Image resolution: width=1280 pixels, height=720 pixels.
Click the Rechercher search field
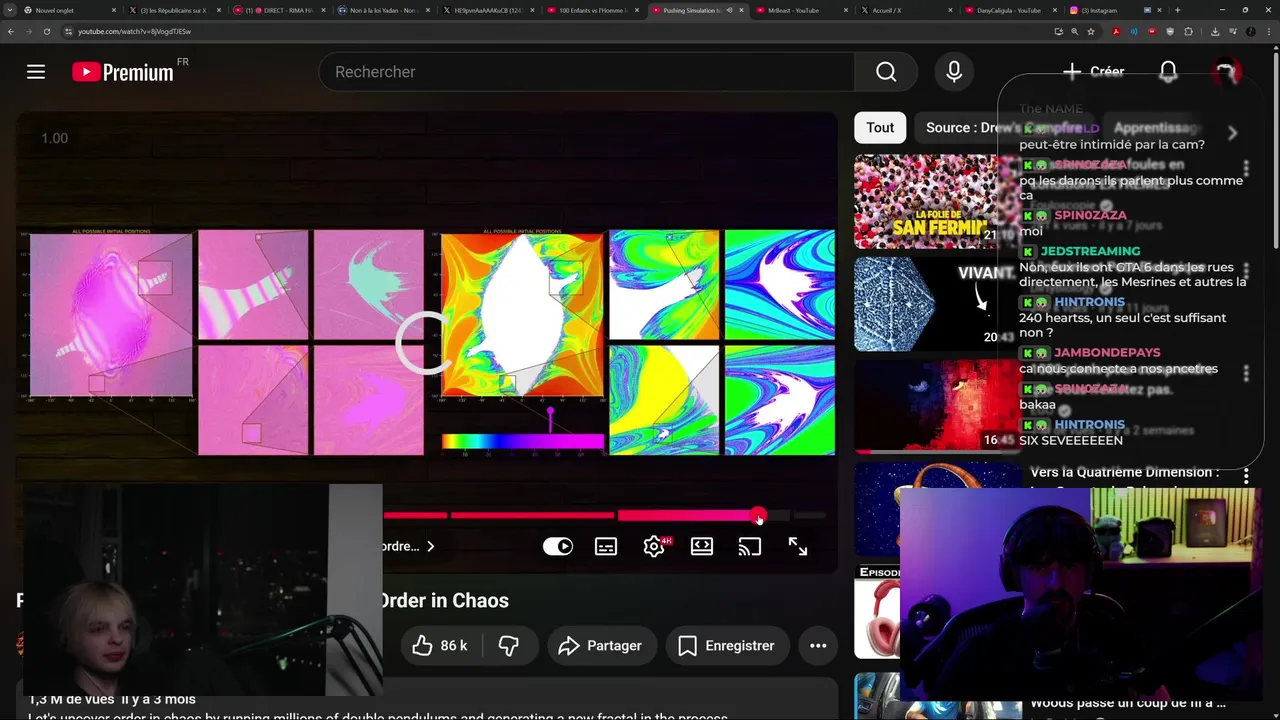[x=587, y=72]
